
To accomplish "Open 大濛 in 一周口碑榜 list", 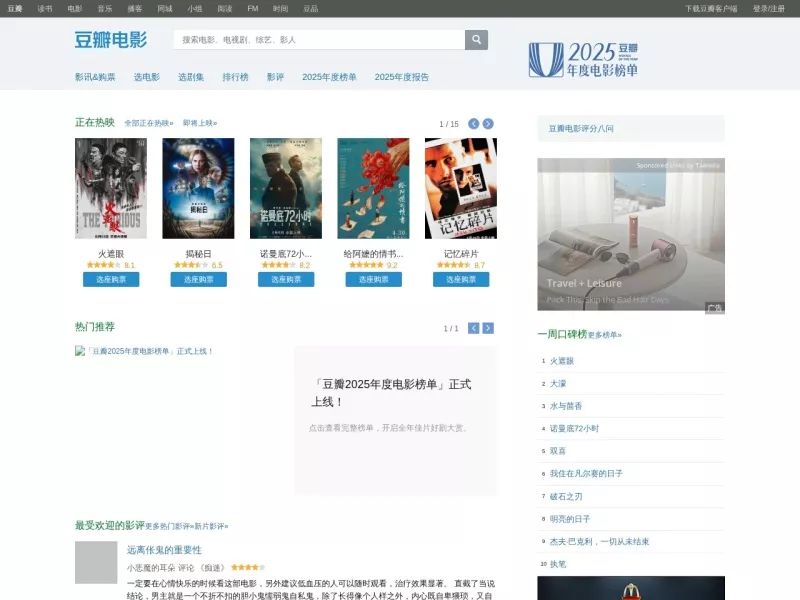I will click(x=558, y=383).
